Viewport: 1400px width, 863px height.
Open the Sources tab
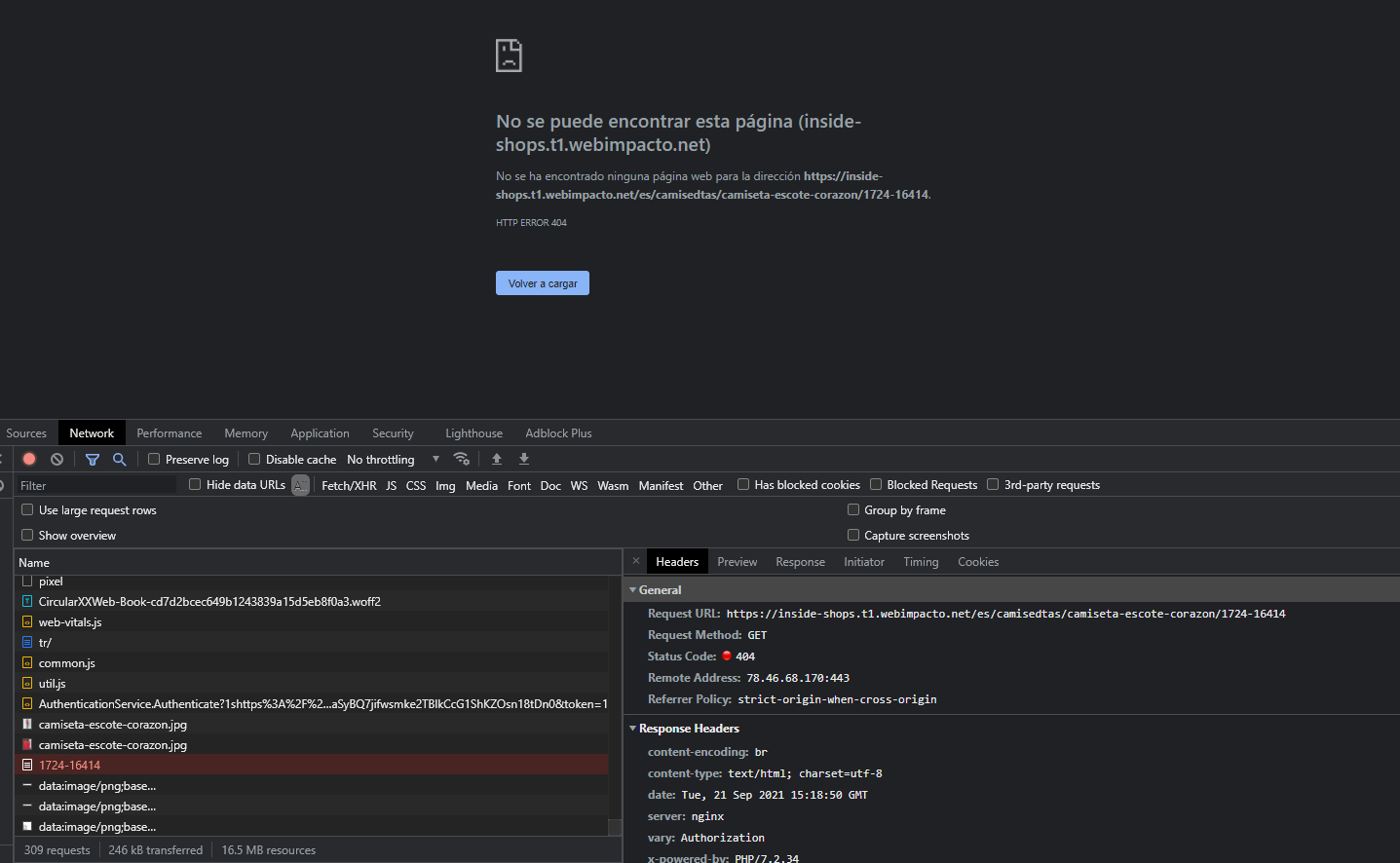[x=26, y=433]
